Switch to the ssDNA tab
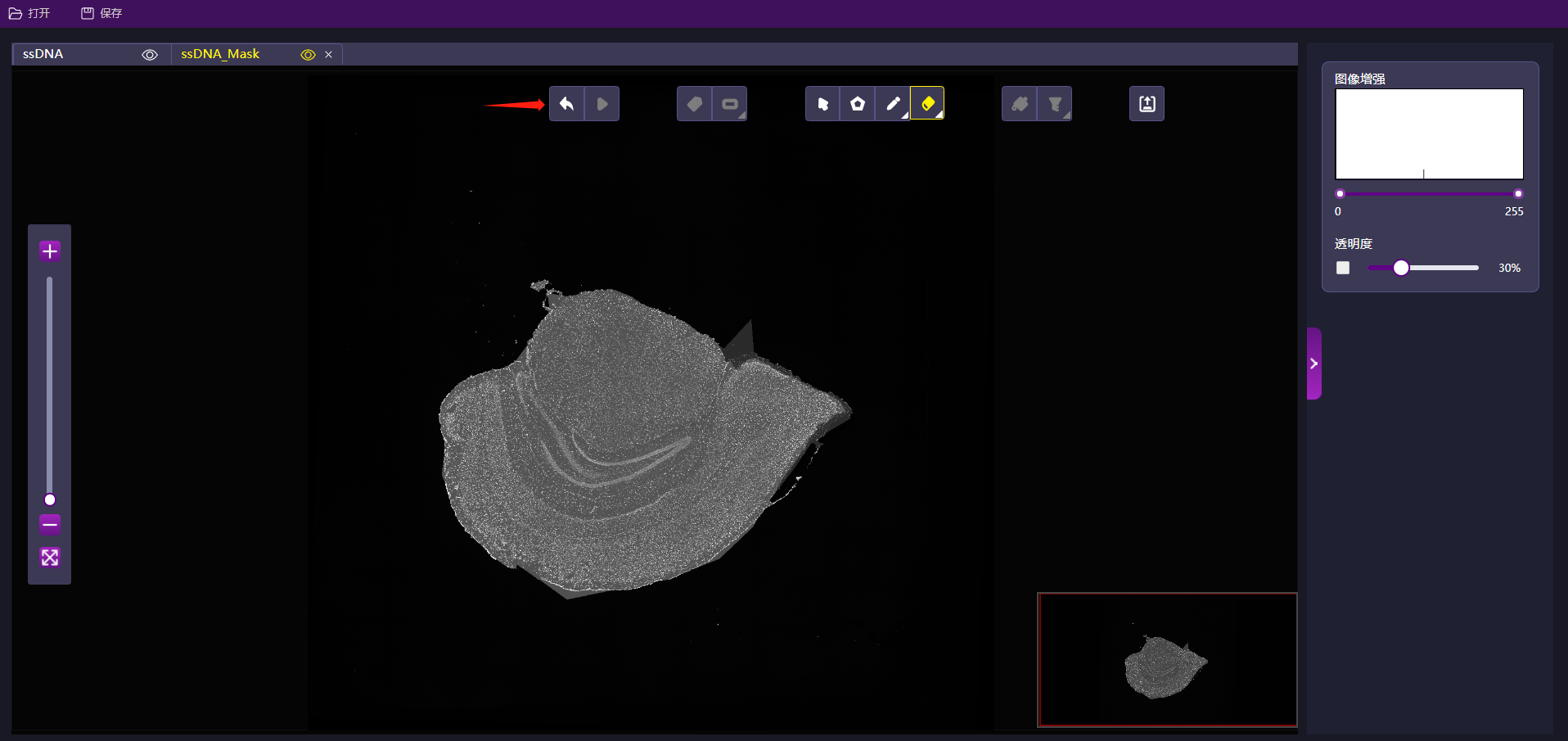The image size is (1568, 741). click(43, 54)
